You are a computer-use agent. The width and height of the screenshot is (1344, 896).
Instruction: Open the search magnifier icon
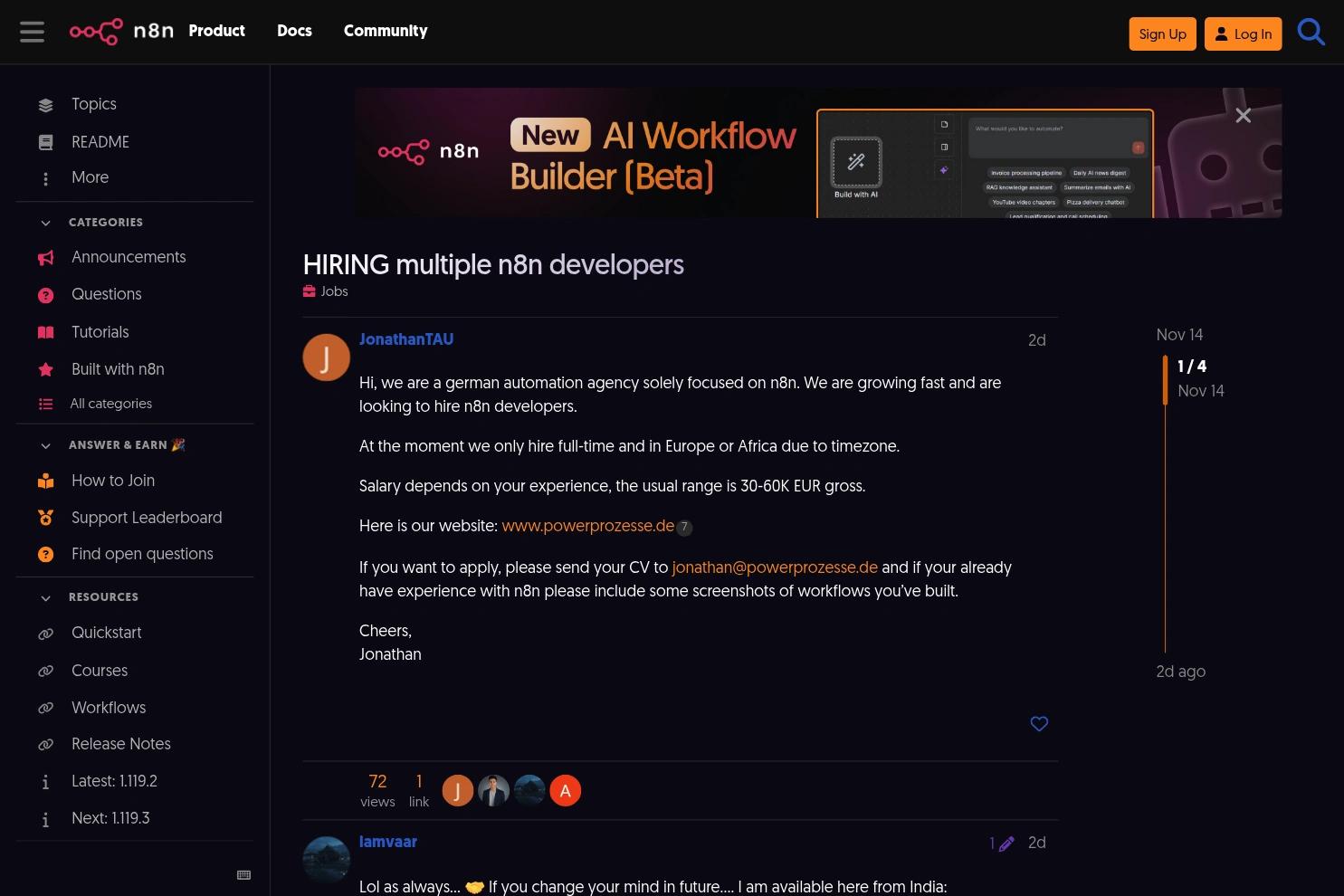click(x=1311, y=33)
